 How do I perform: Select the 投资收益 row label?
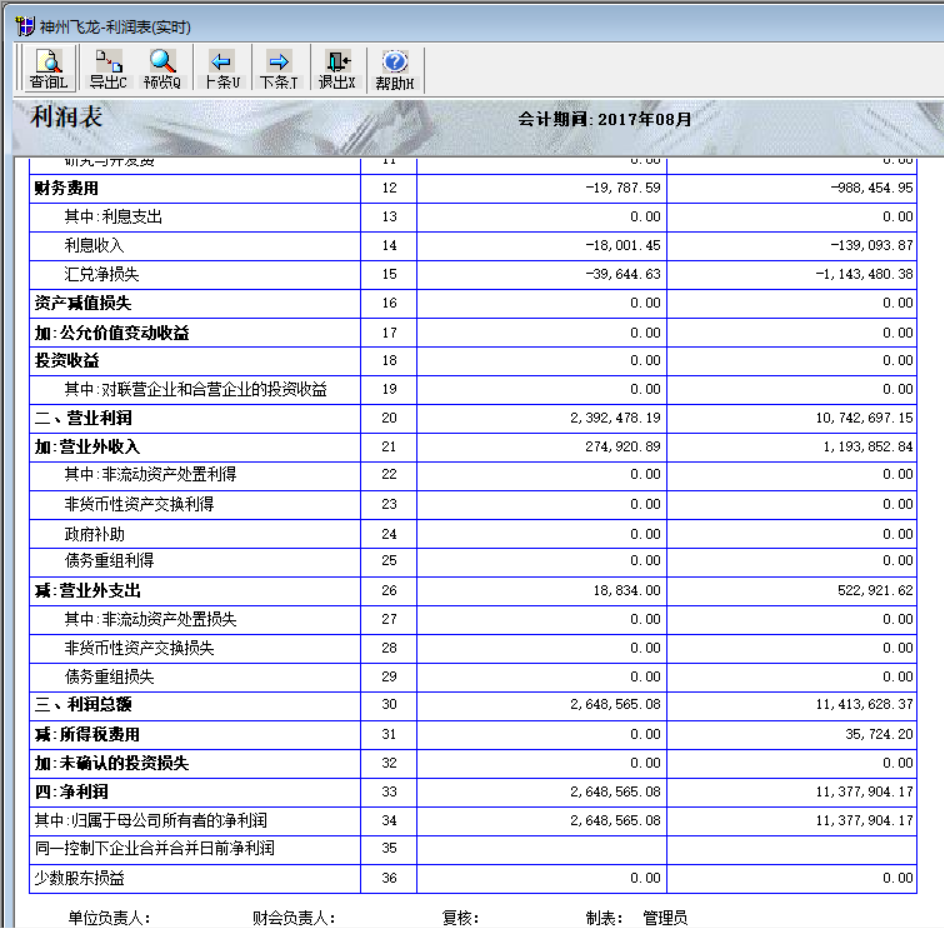pyautogui.click(x=67, y=360)
